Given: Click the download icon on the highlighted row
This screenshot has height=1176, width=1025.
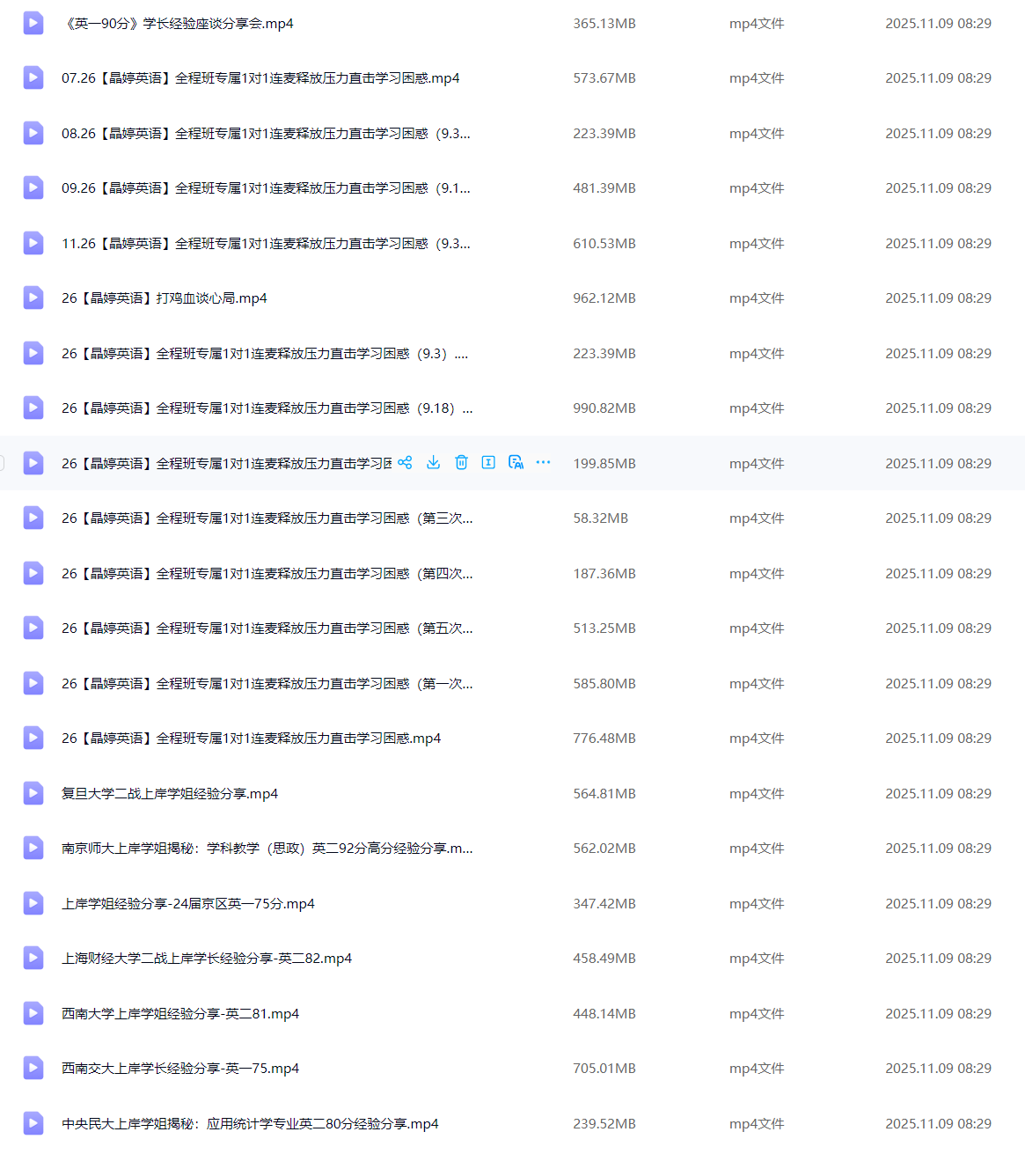Looking at the screenshot, I should click(433, 463).
